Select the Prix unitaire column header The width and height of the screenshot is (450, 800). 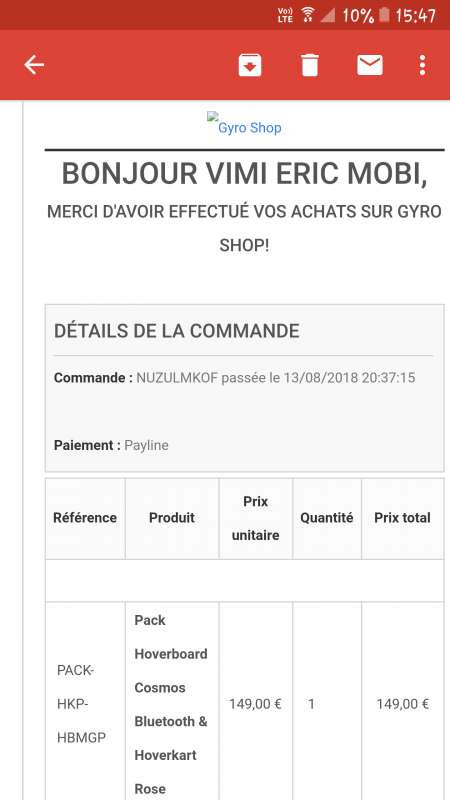tap(256, 518)
